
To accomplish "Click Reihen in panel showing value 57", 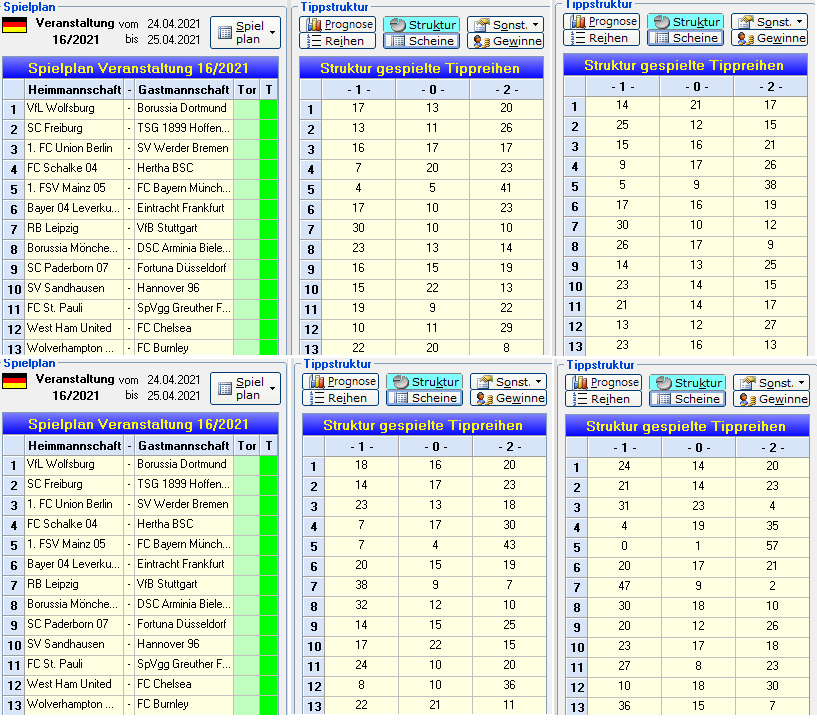I will [603, 399].
